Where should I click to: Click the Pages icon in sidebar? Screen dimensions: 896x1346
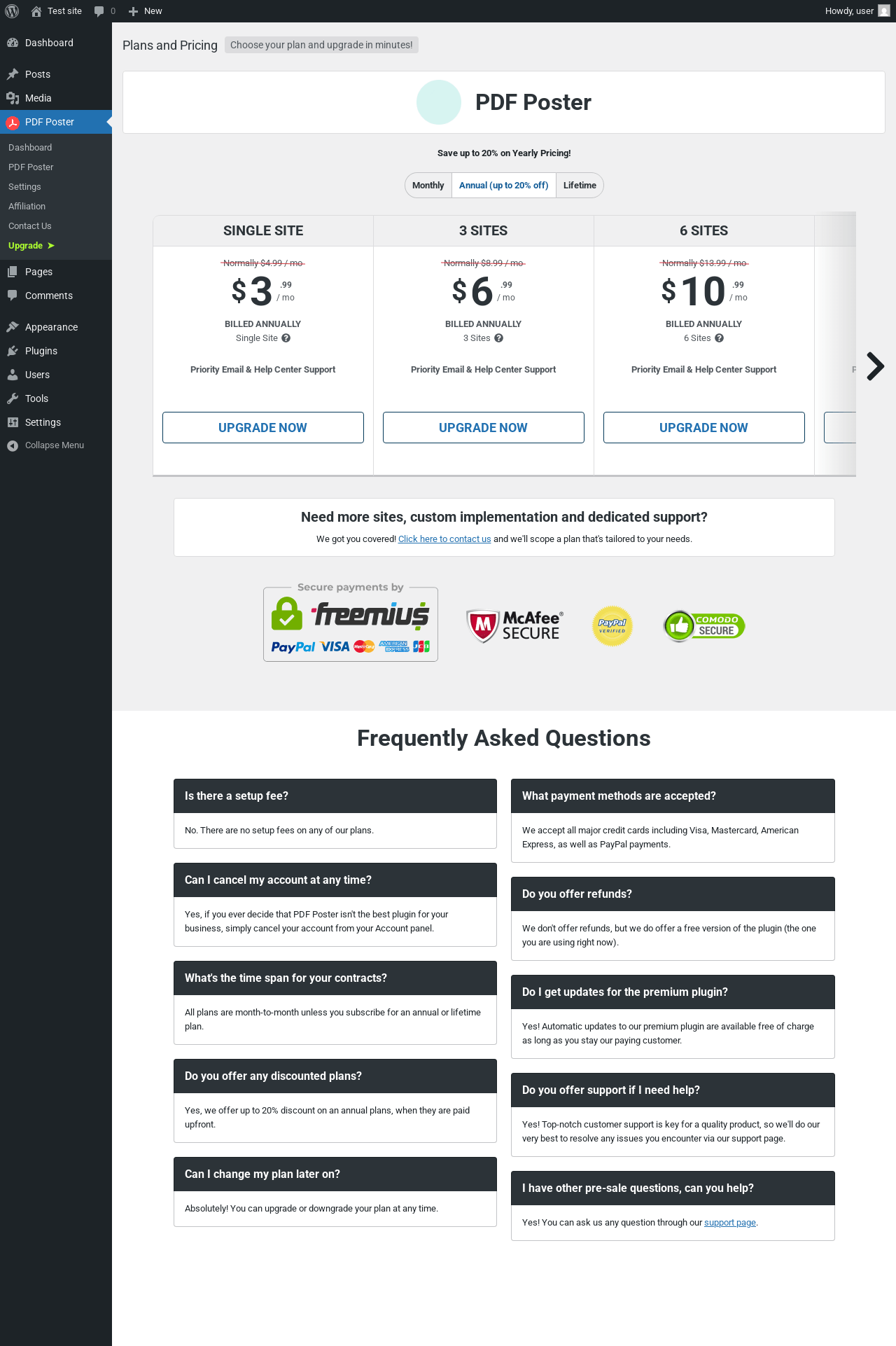point(13,272)
